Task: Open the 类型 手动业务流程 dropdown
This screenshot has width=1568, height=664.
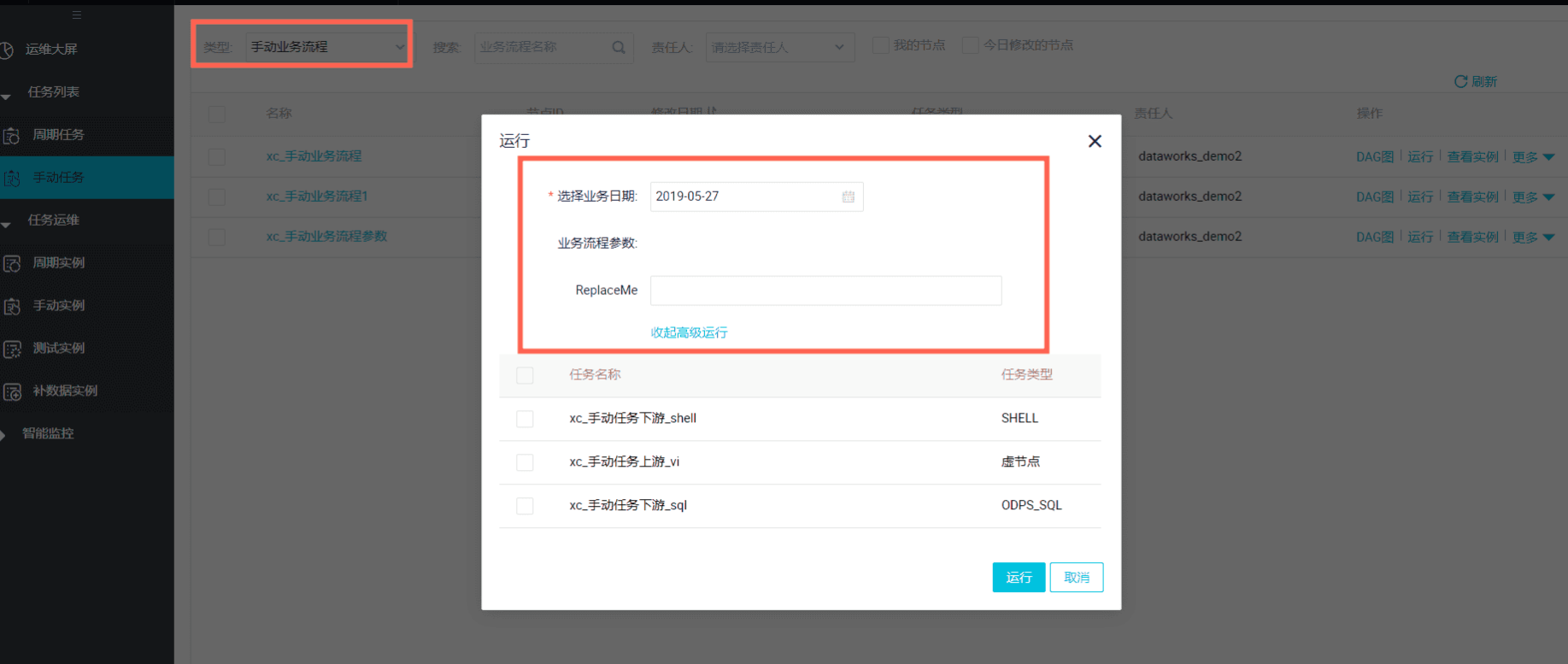Action: pyautogui.click(x=326, y=47)
